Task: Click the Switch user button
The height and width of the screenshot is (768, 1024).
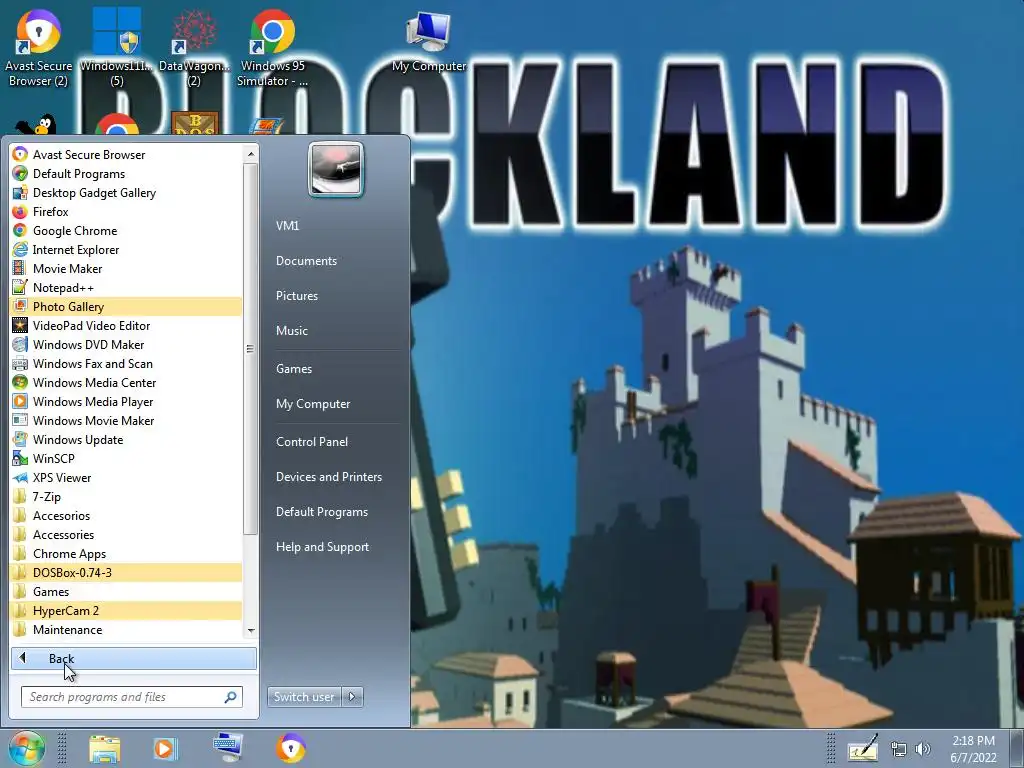Action: [x=304, y=697]
